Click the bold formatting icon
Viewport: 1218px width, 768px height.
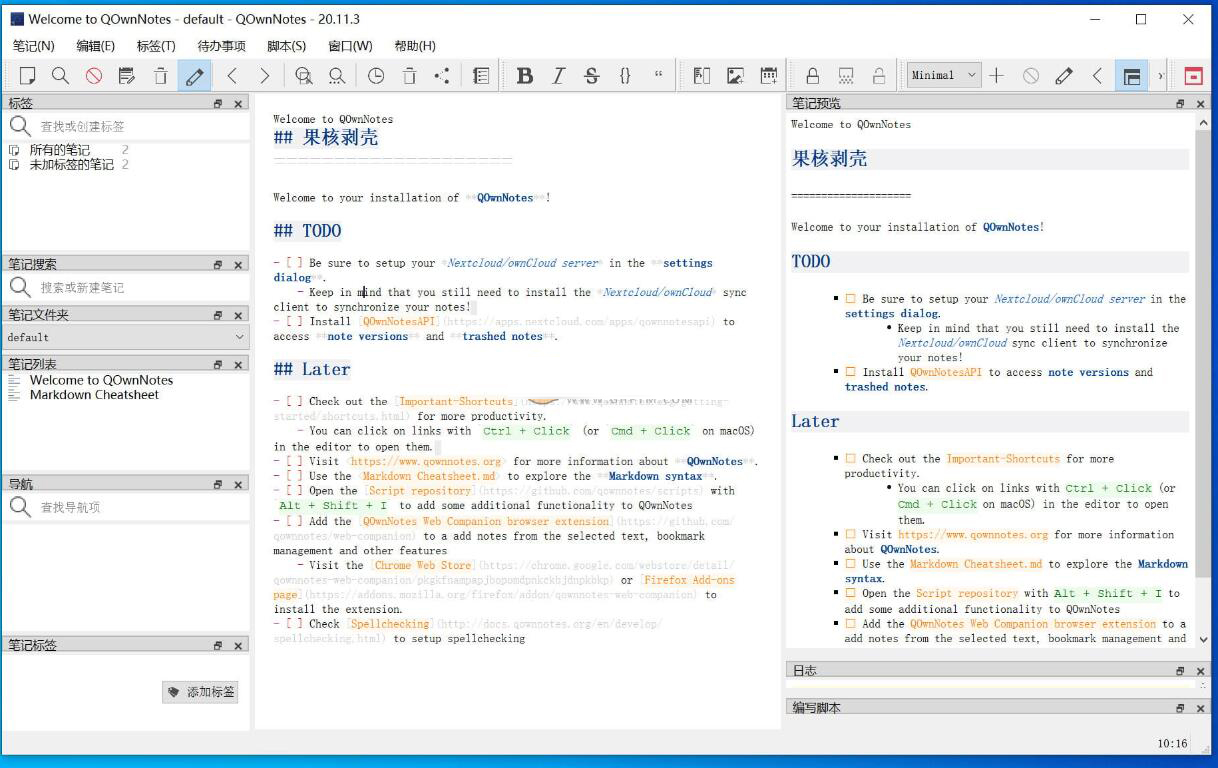coord(524,76)
